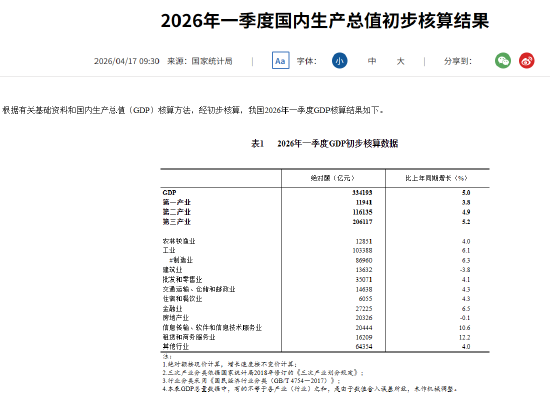550x403 pixels.
Task: Click footnote 4 about GDP总量数据
Action: (310, 389)
